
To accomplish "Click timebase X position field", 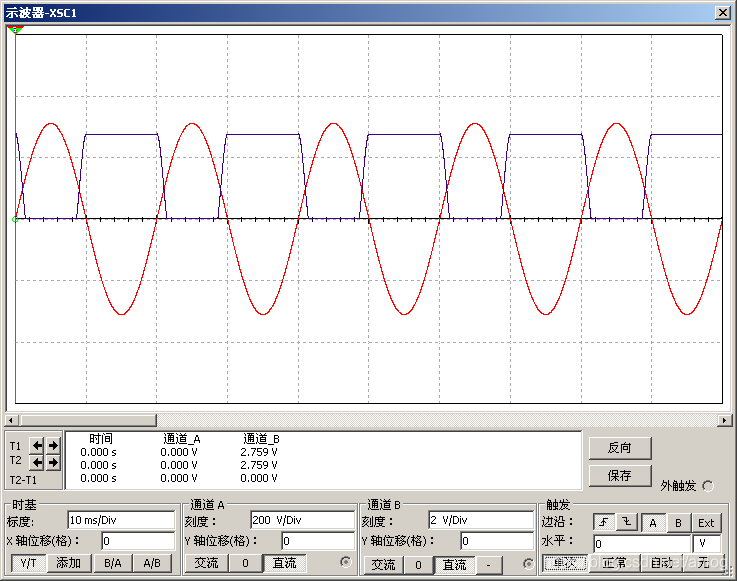I will point(138,541).
